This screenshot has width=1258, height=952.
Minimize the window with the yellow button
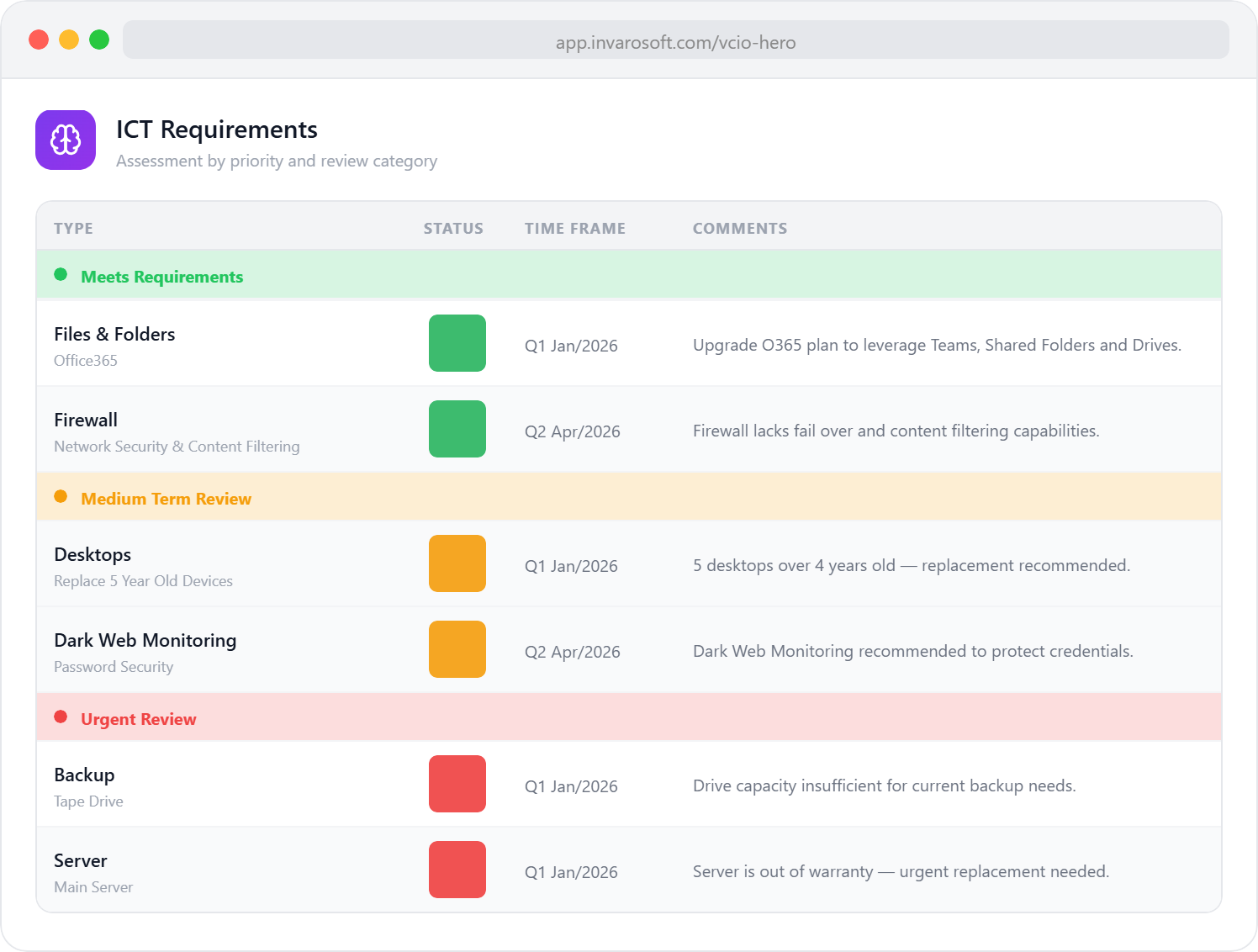(69, 40)
